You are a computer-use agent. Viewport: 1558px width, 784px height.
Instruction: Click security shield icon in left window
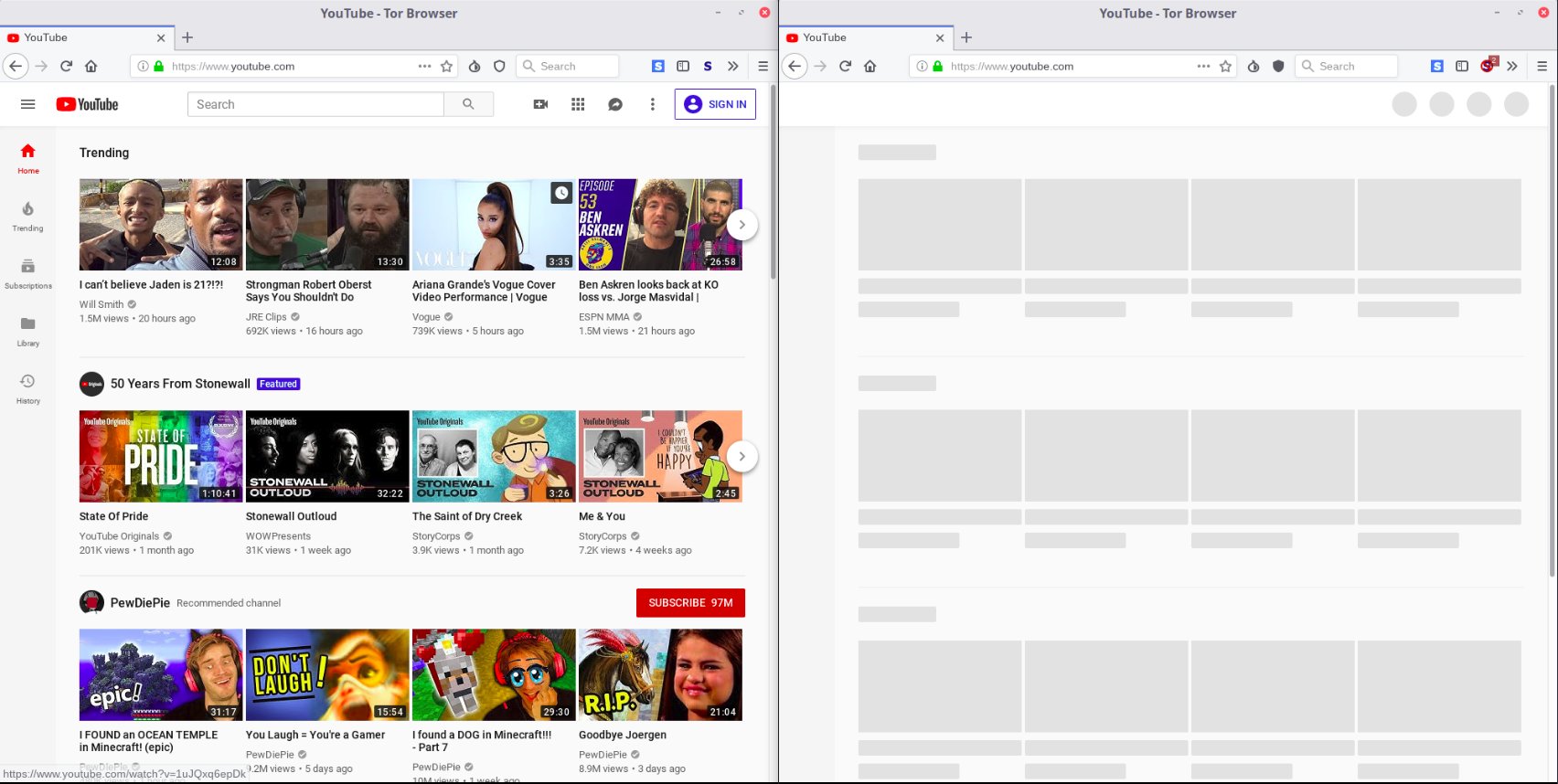499,66
